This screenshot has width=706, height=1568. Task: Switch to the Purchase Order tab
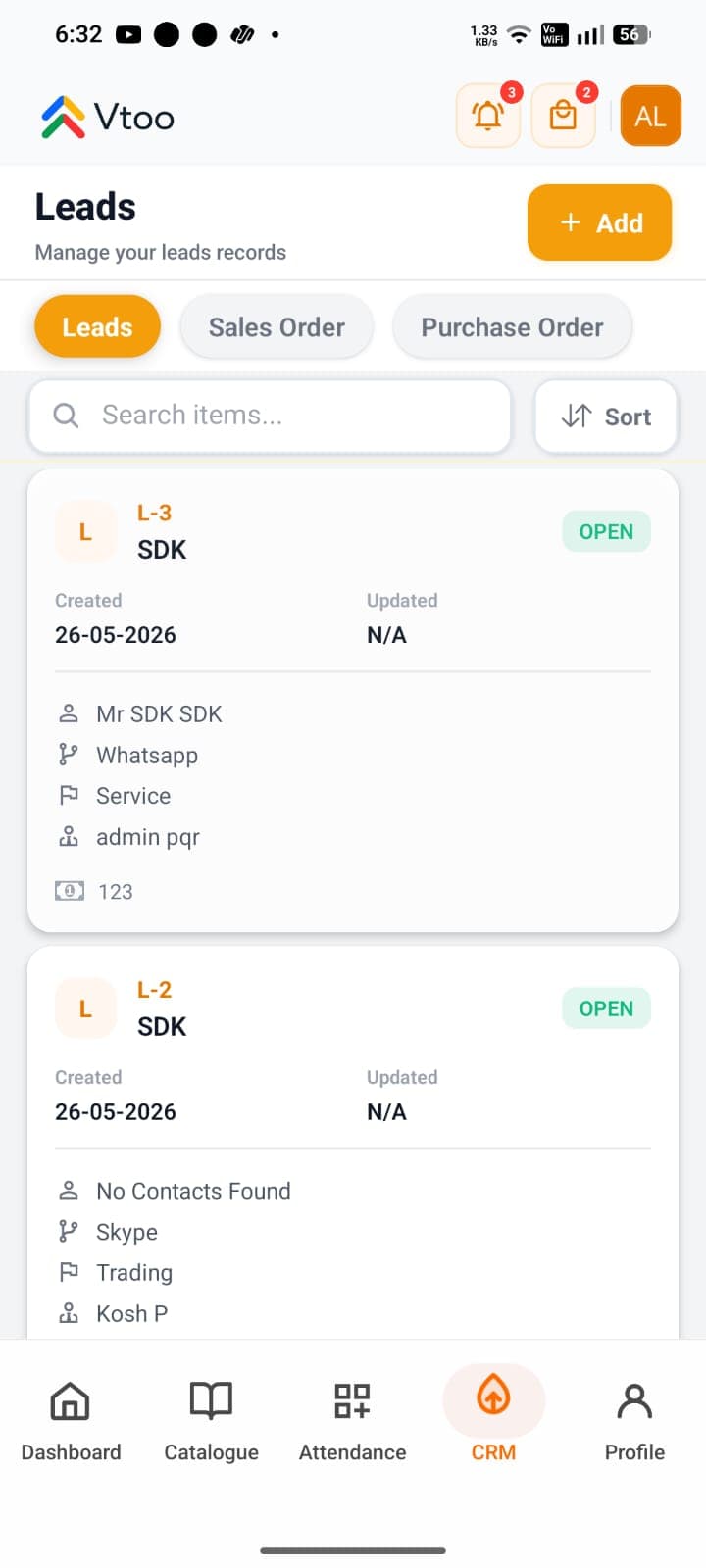(x=512, y=327)
